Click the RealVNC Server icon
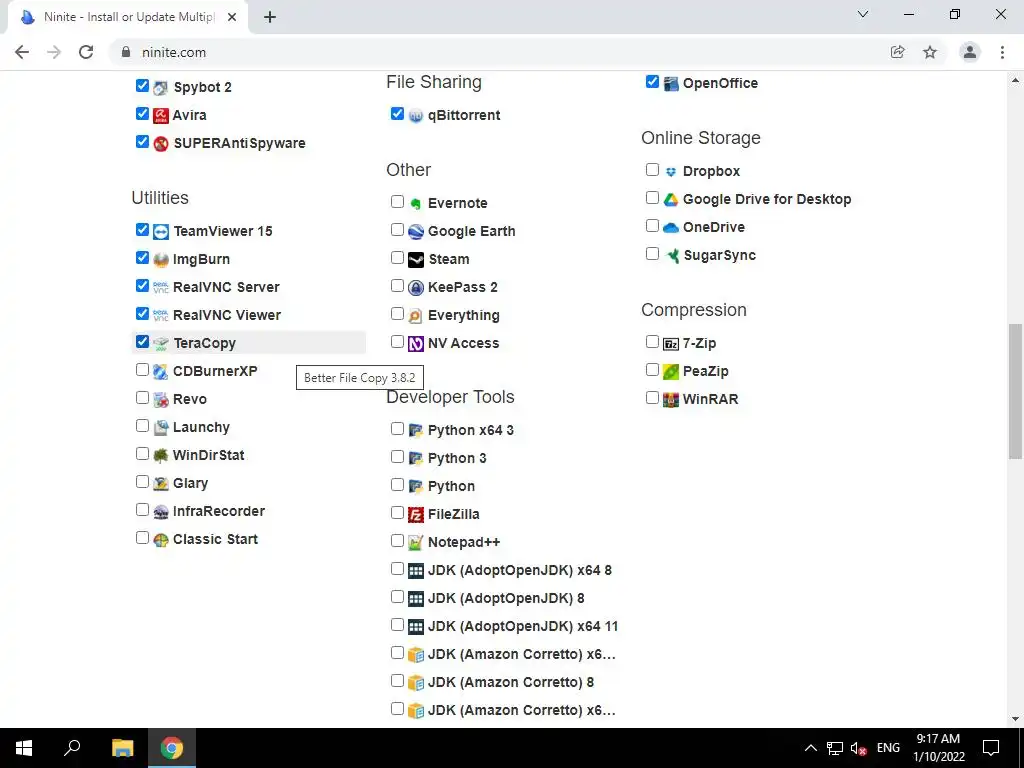This screenshot has height=768, width=1024. click(x=161, y=287)
